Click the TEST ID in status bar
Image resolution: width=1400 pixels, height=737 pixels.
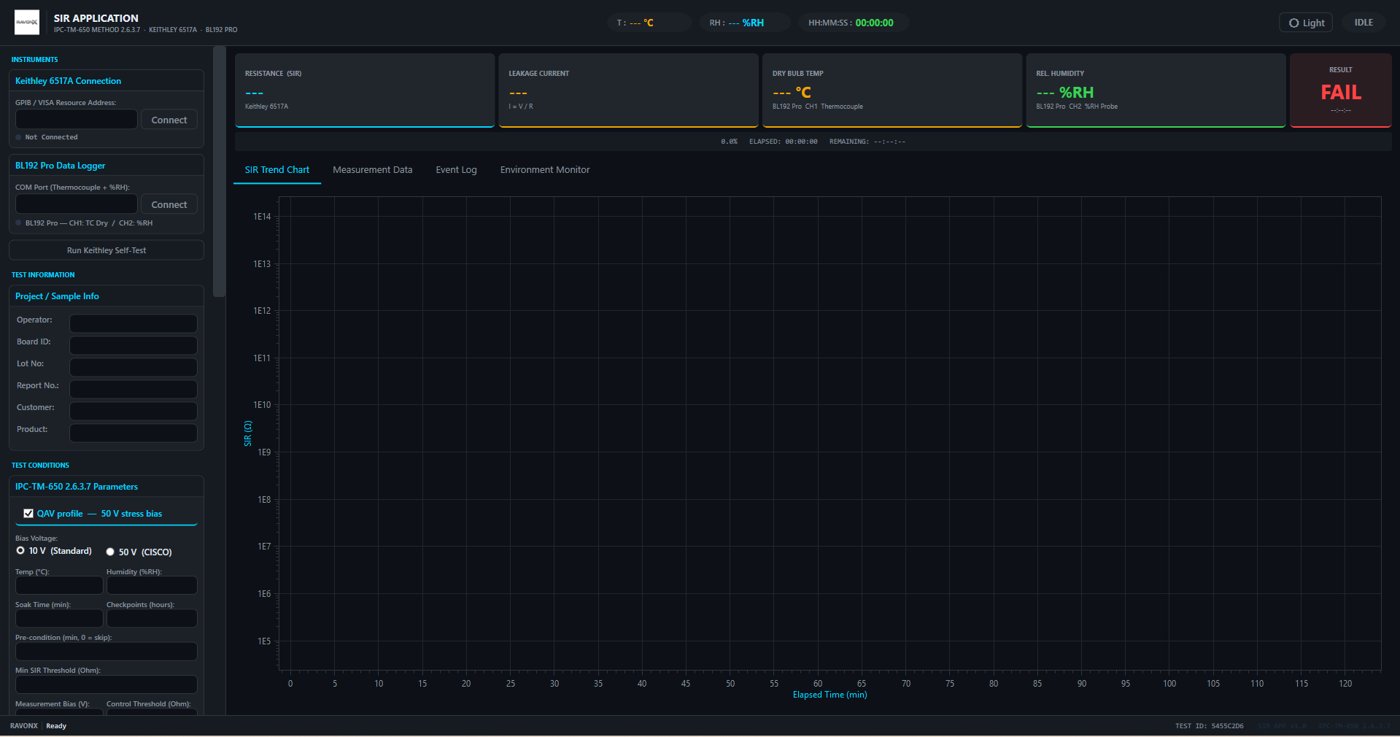coord(1209,725)
